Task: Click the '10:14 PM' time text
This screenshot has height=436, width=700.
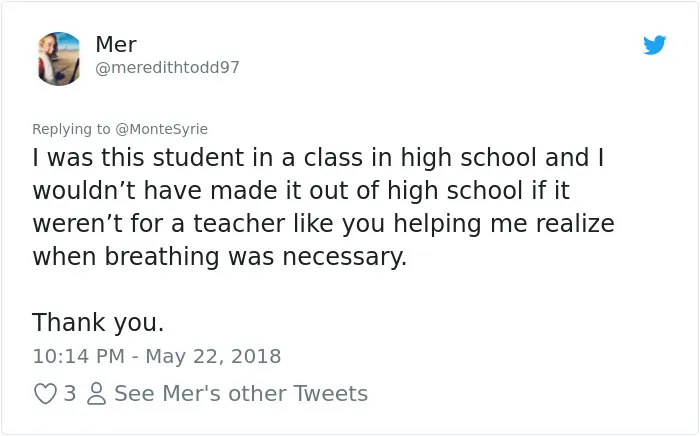Action: click(78, 356)
